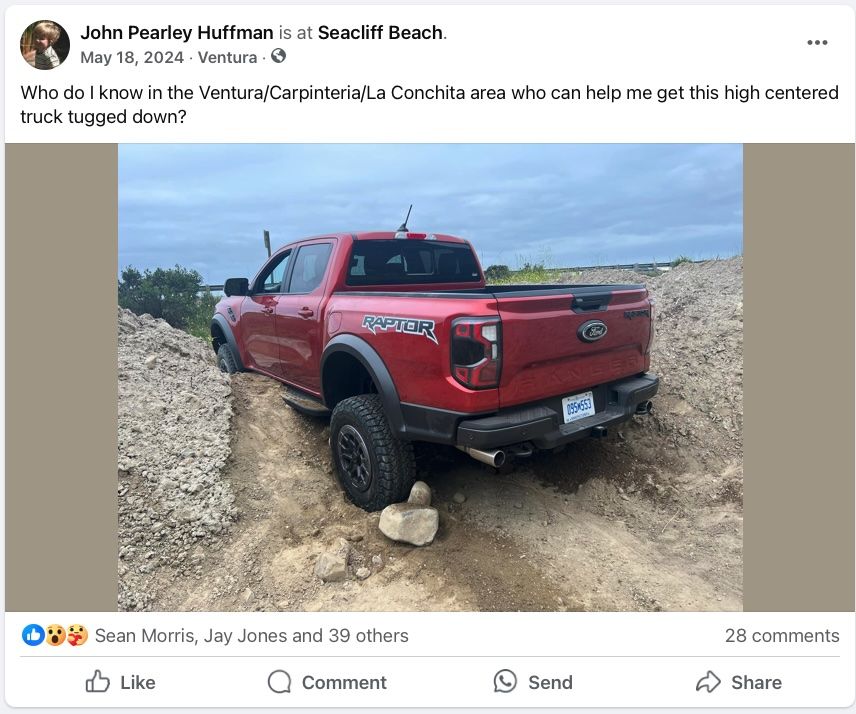Image resolution: width=856 pixels, height=714 pixels.
Task: Click John Pearley Huffman's profile picture
Action: (45, 45)
